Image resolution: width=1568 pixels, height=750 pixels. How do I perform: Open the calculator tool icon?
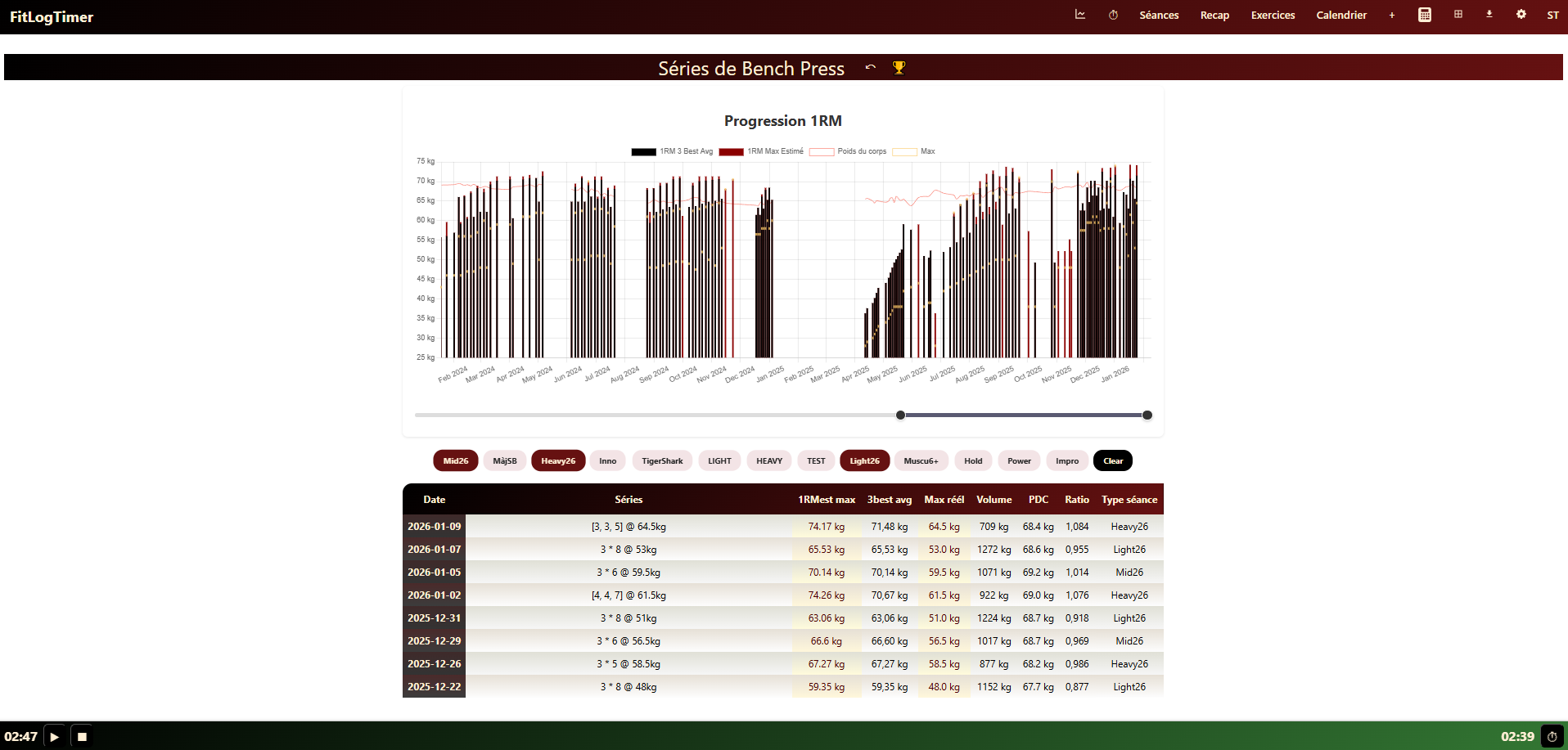1425,15
